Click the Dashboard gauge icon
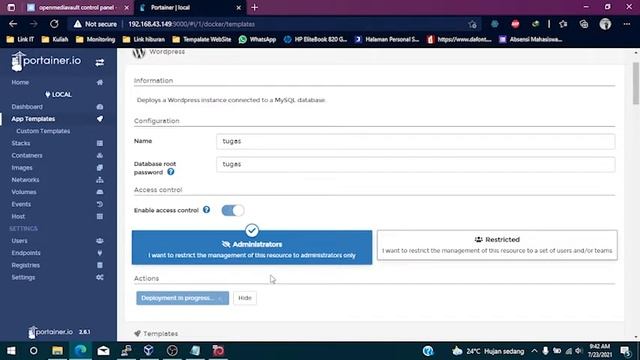Viewport: 640px width, 360px height. [x=100, y=107]
